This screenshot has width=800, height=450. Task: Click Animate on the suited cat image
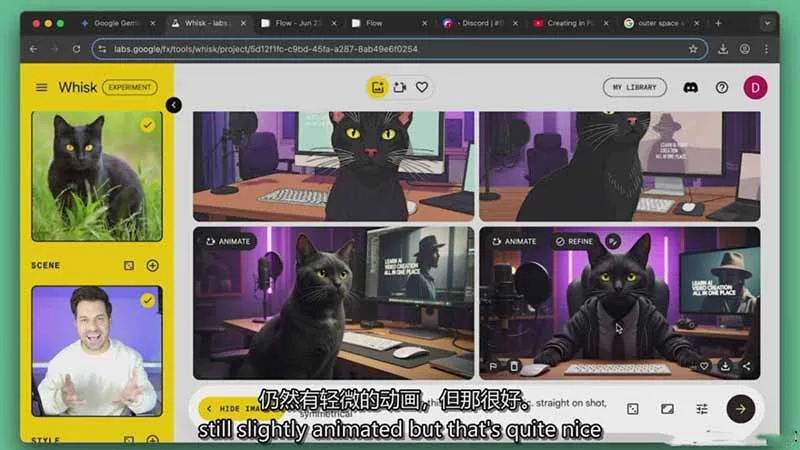click(513, 241)
